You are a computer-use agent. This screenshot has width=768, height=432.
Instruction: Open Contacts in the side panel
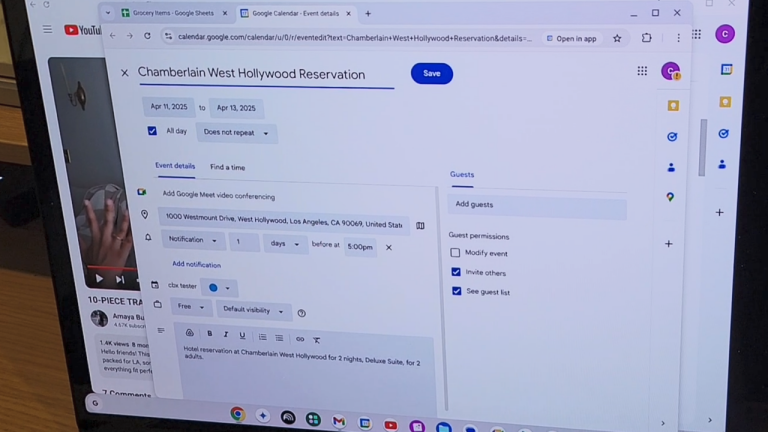click(671, 168)
